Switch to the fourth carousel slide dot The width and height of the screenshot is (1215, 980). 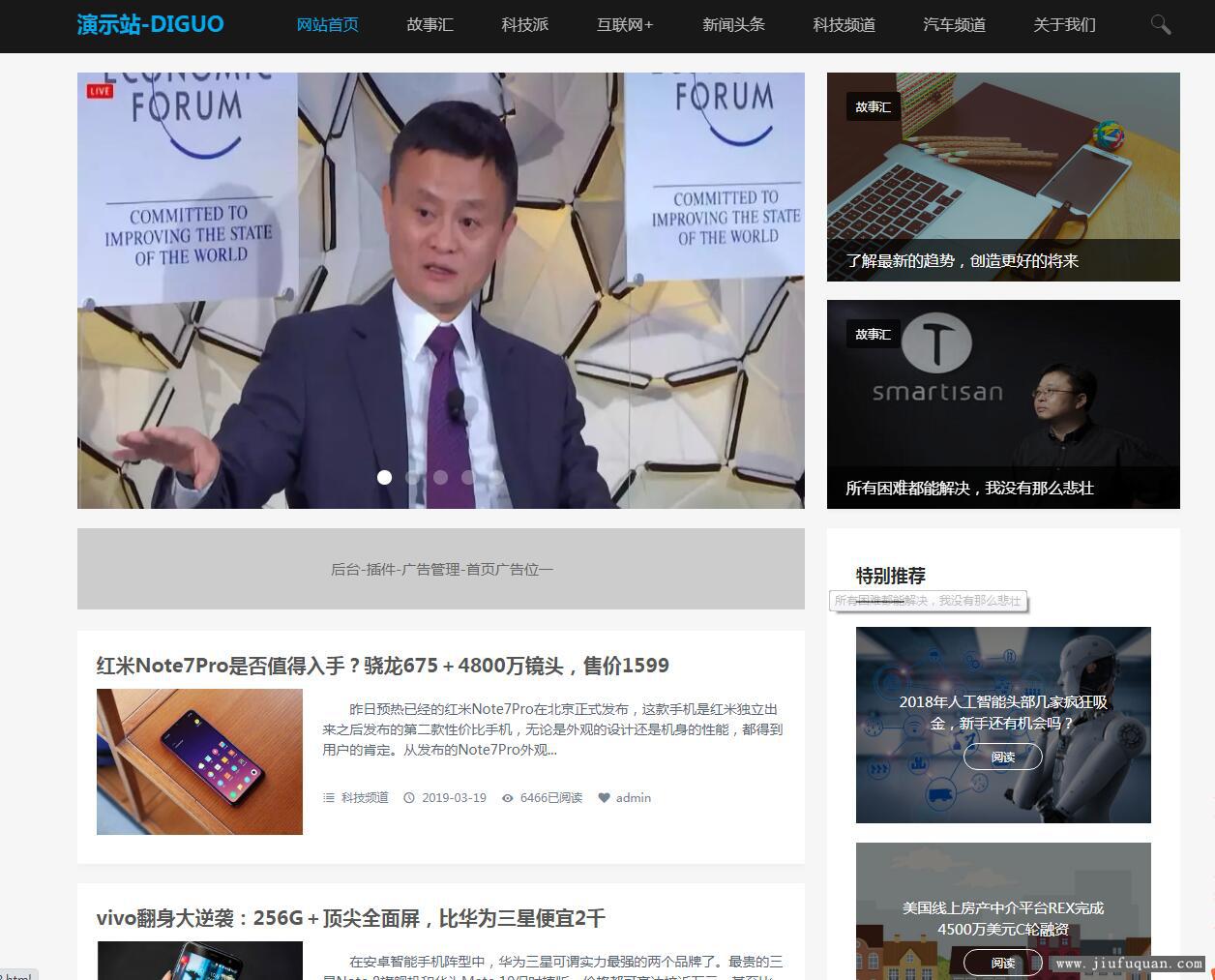point(468,477)
